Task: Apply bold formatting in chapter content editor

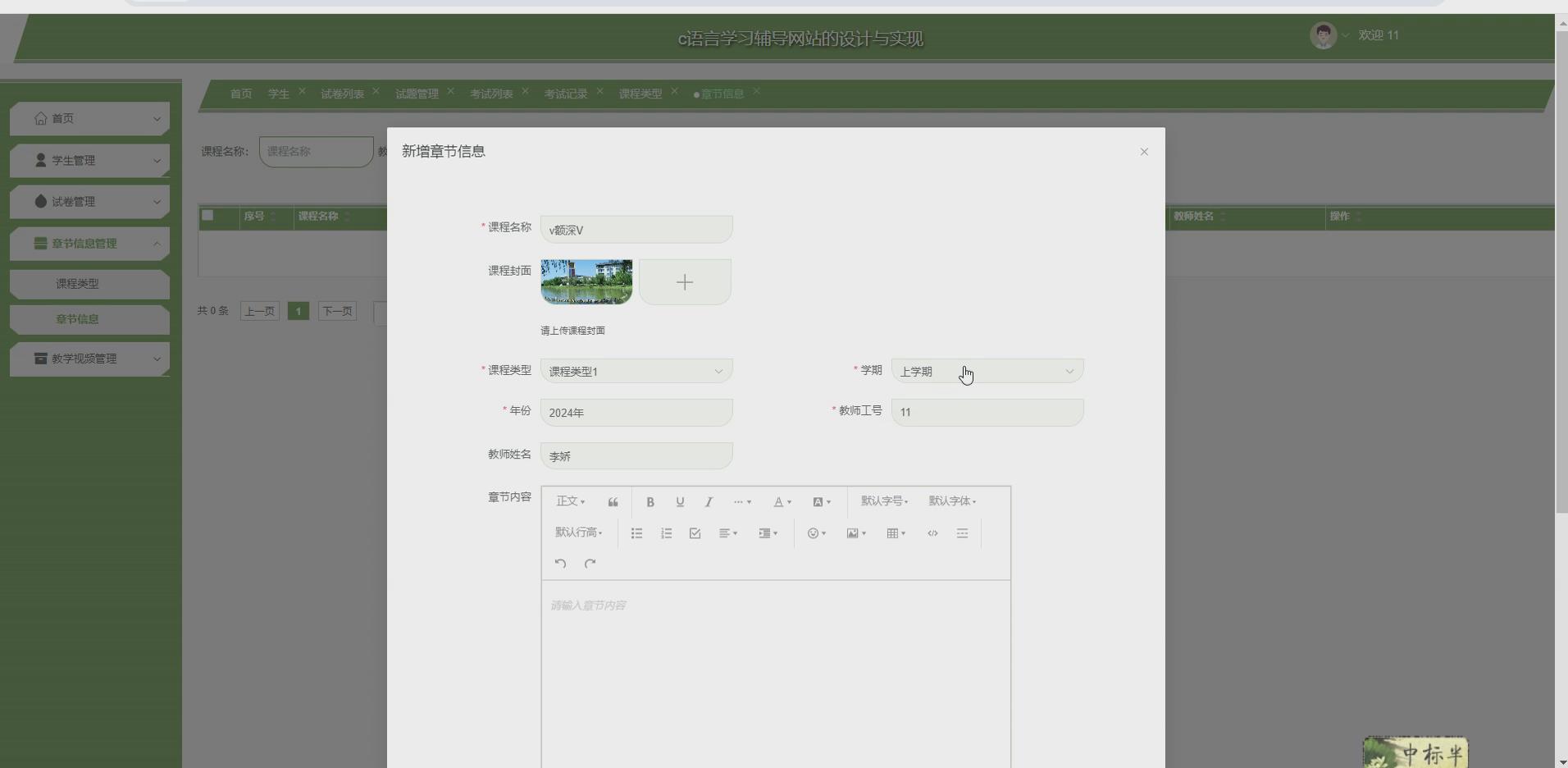Action: tap(650, 501)
